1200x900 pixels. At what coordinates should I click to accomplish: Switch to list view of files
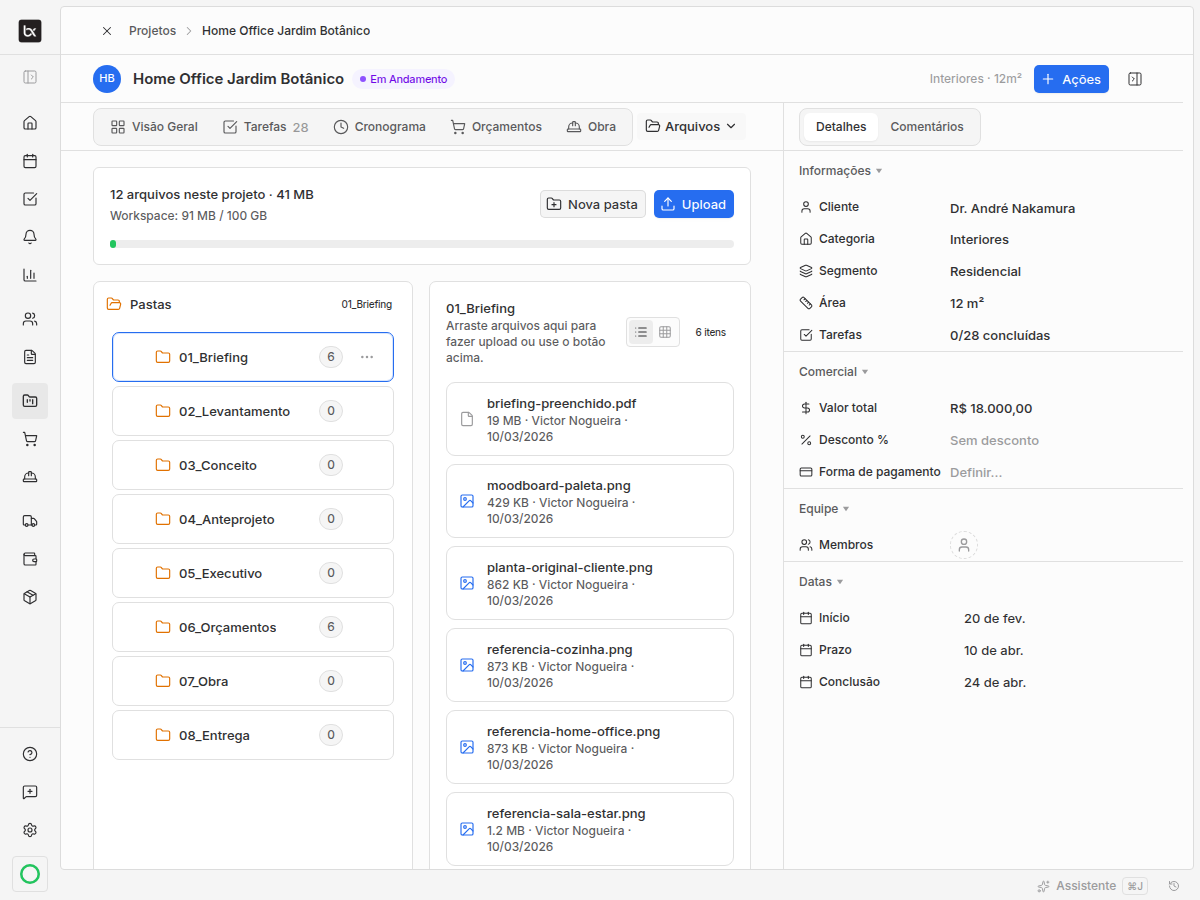point(641,332)
